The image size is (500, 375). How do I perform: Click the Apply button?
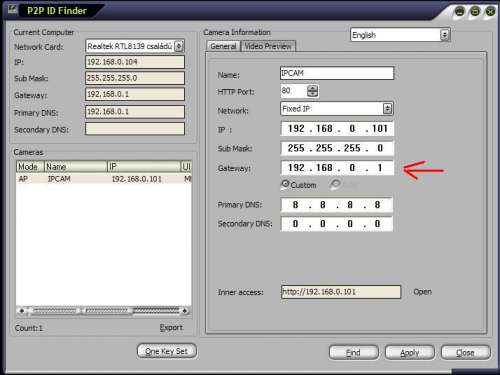pyautogui.click(x=410, y=352)
